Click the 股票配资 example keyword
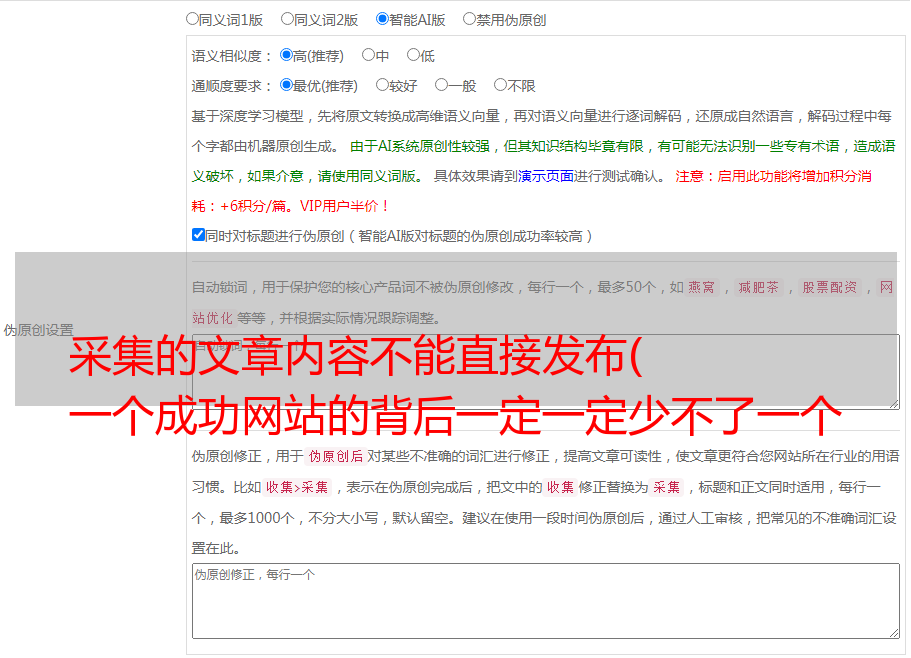This screenshot has height=658, width=911. [830, 287]
